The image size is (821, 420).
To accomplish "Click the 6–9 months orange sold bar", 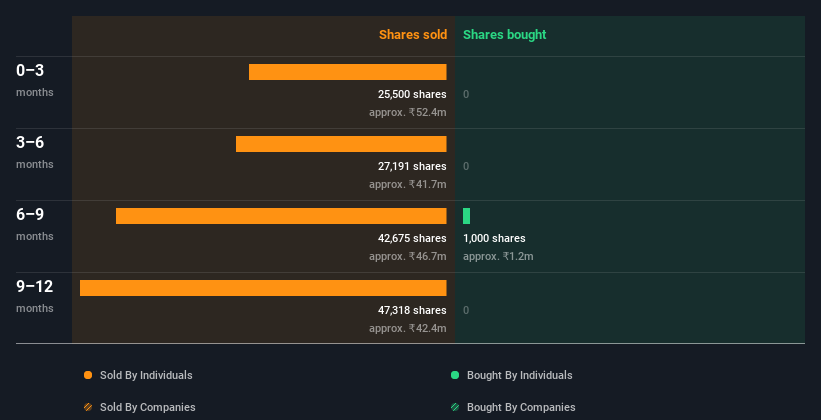I will tap(281, 216).
